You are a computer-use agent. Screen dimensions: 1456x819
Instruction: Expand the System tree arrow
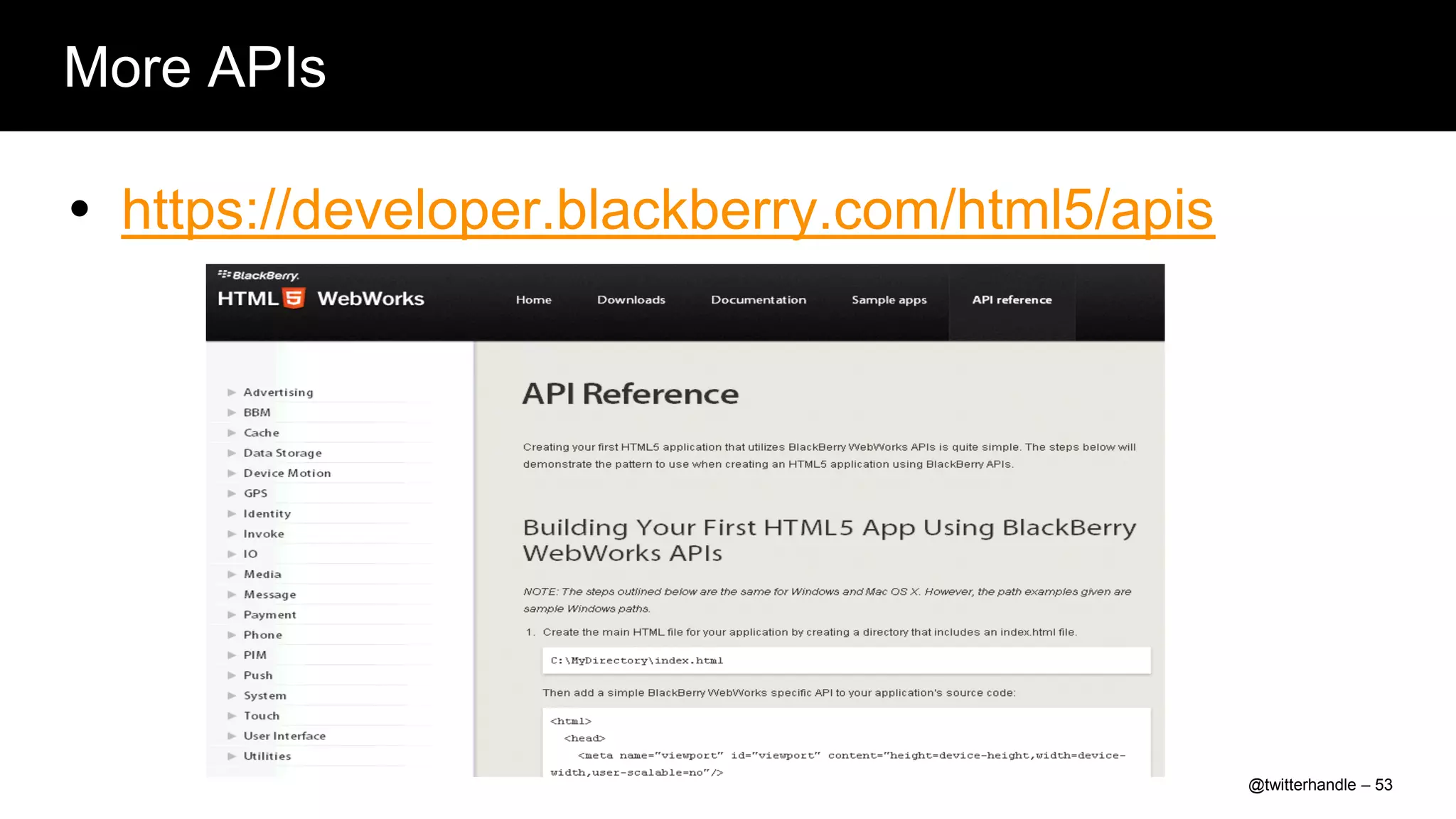(x=232, y=696)
